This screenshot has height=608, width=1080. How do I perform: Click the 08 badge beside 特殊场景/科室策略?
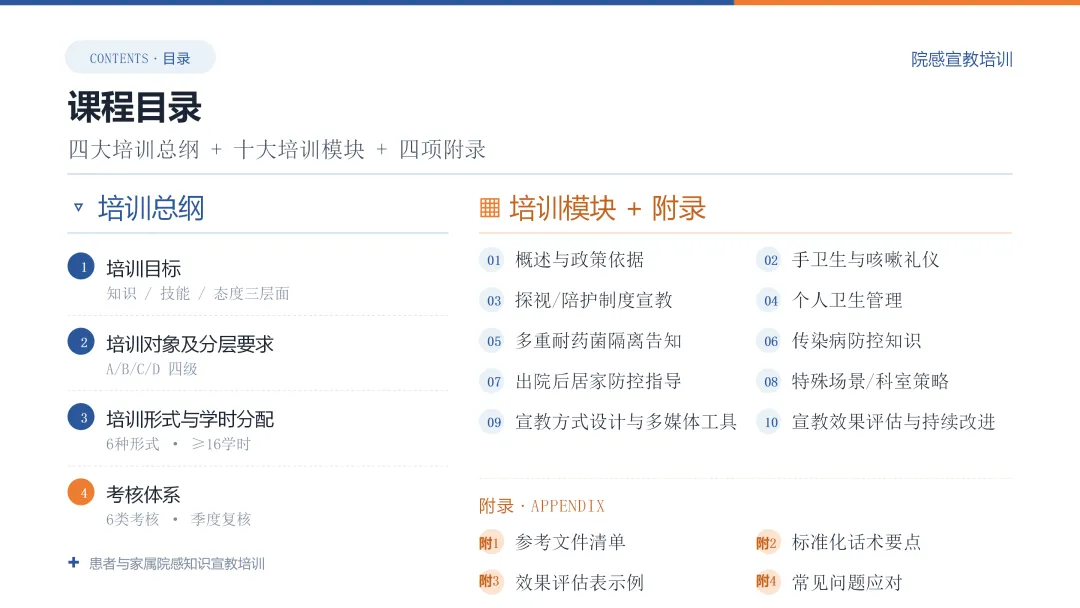[x=770, y=381]
